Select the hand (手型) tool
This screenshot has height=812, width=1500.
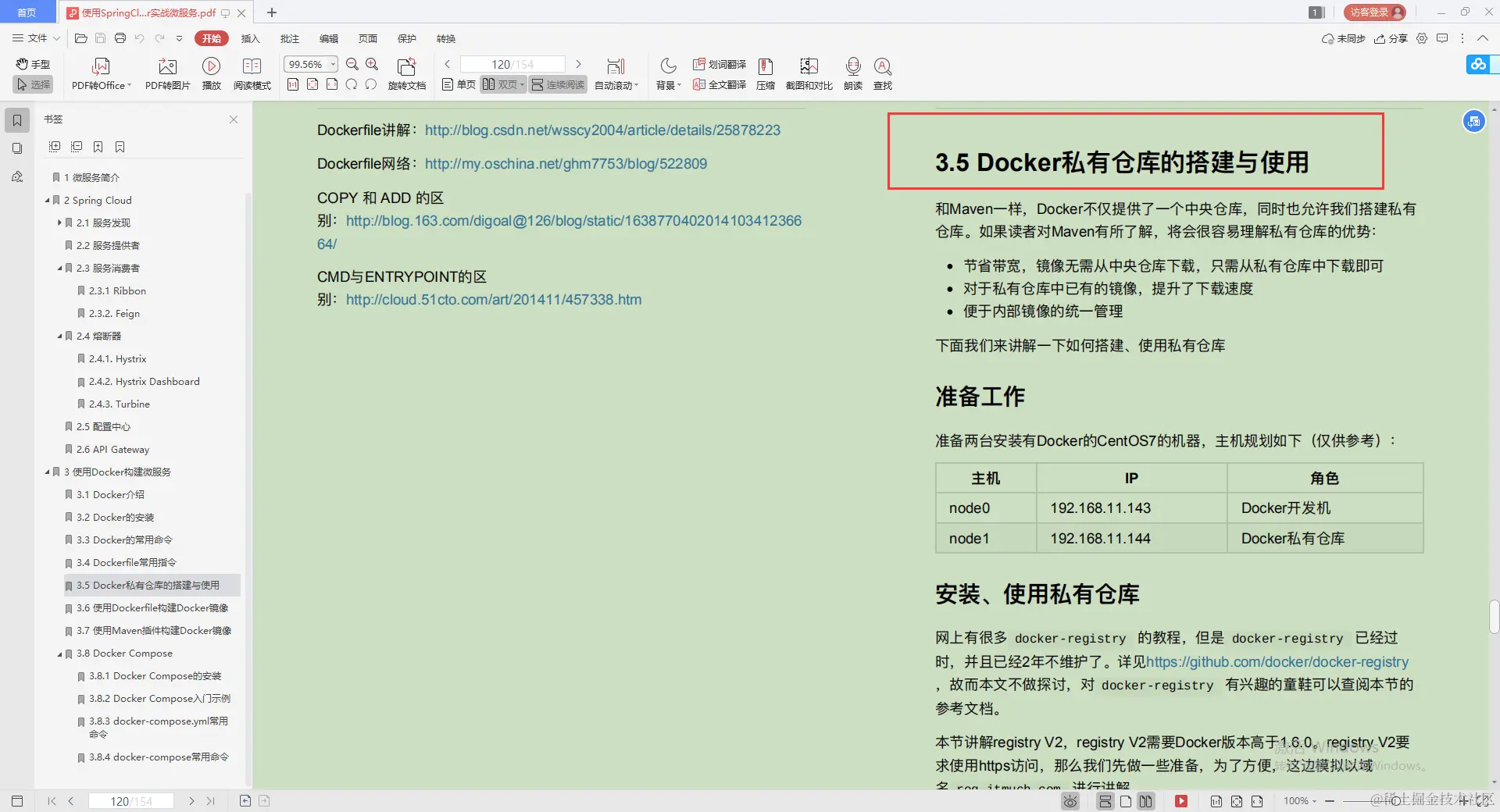(x=33, y=64)
